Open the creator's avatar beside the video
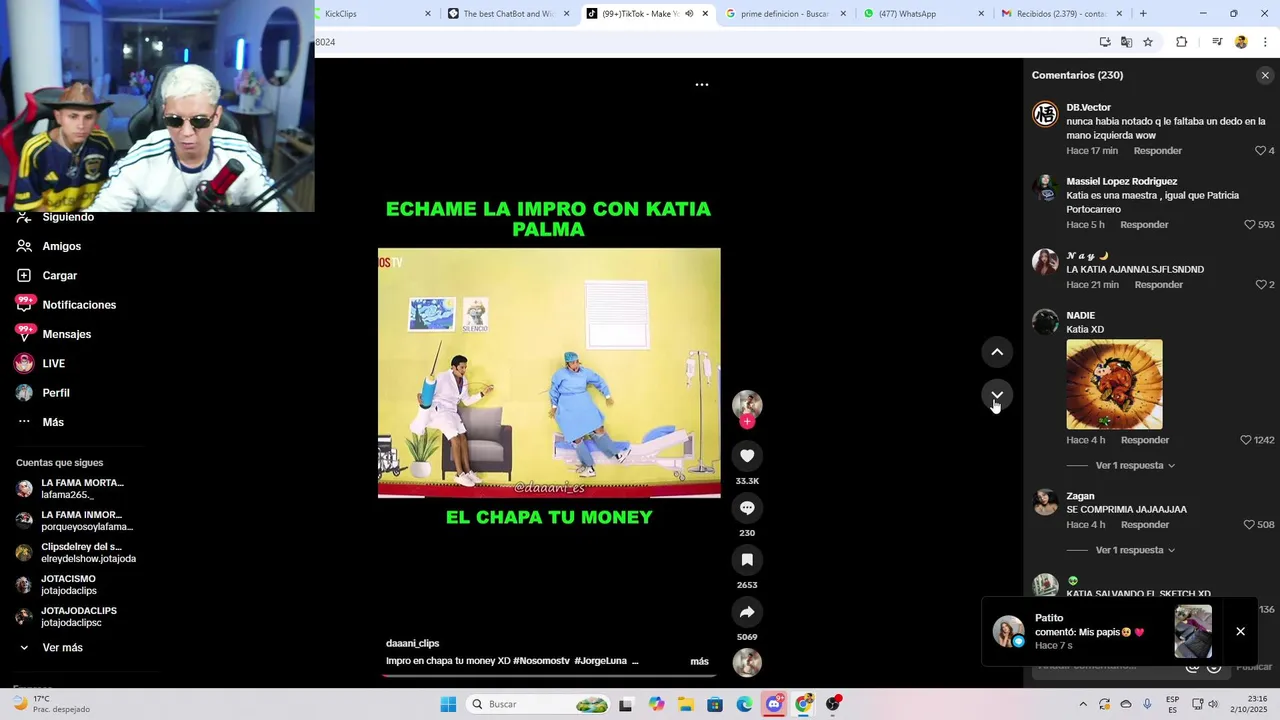Viewport: 1280px width, 720px height. click(747, 404)
